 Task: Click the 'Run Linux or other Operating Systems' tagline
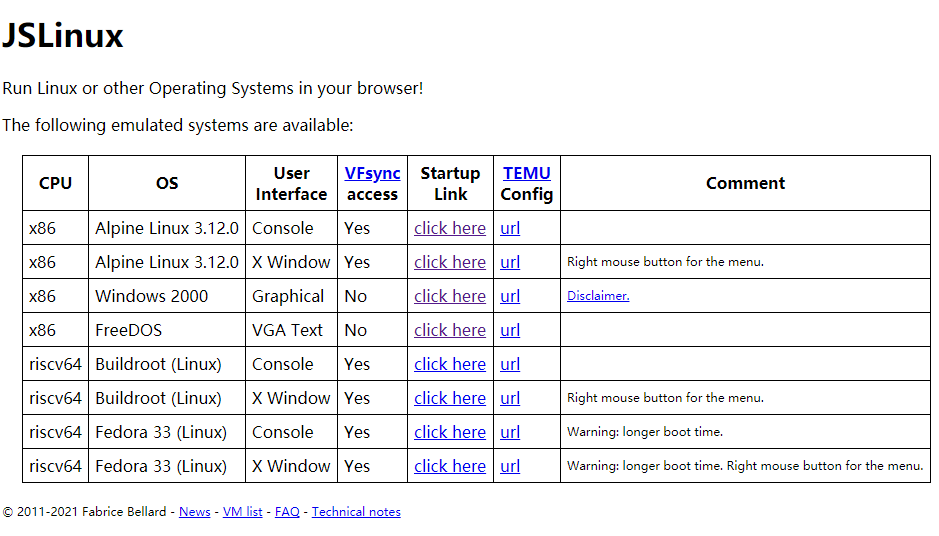(x=213, y=89)
